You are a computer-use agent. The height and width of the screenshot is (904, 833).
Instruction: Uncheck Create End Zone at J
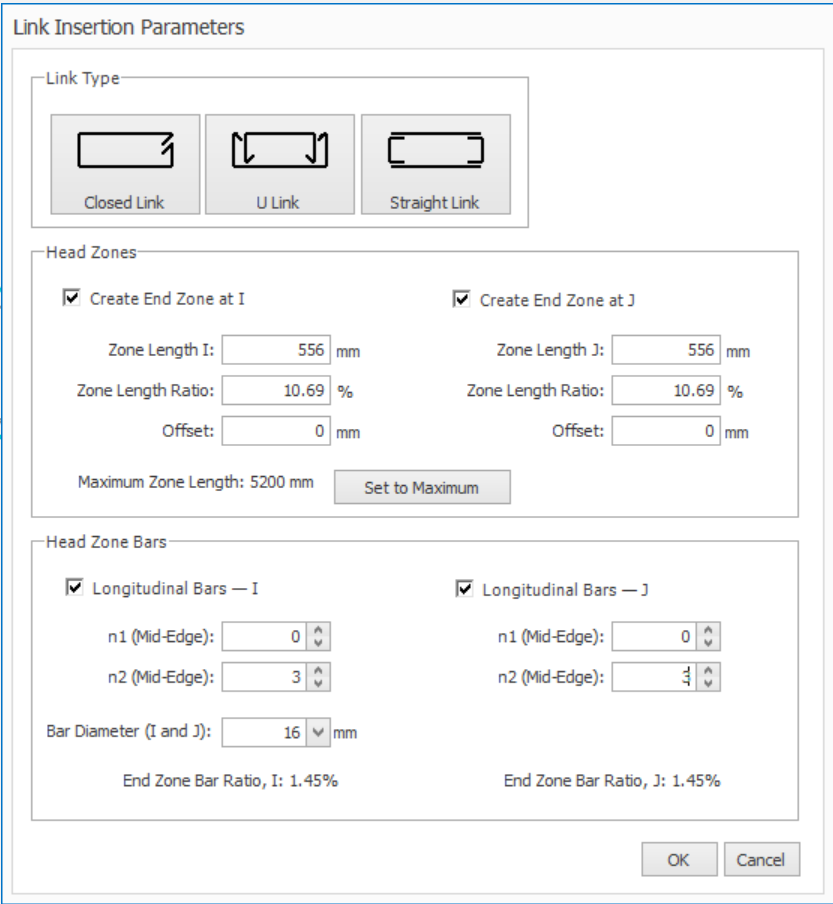tap(461, 298)
